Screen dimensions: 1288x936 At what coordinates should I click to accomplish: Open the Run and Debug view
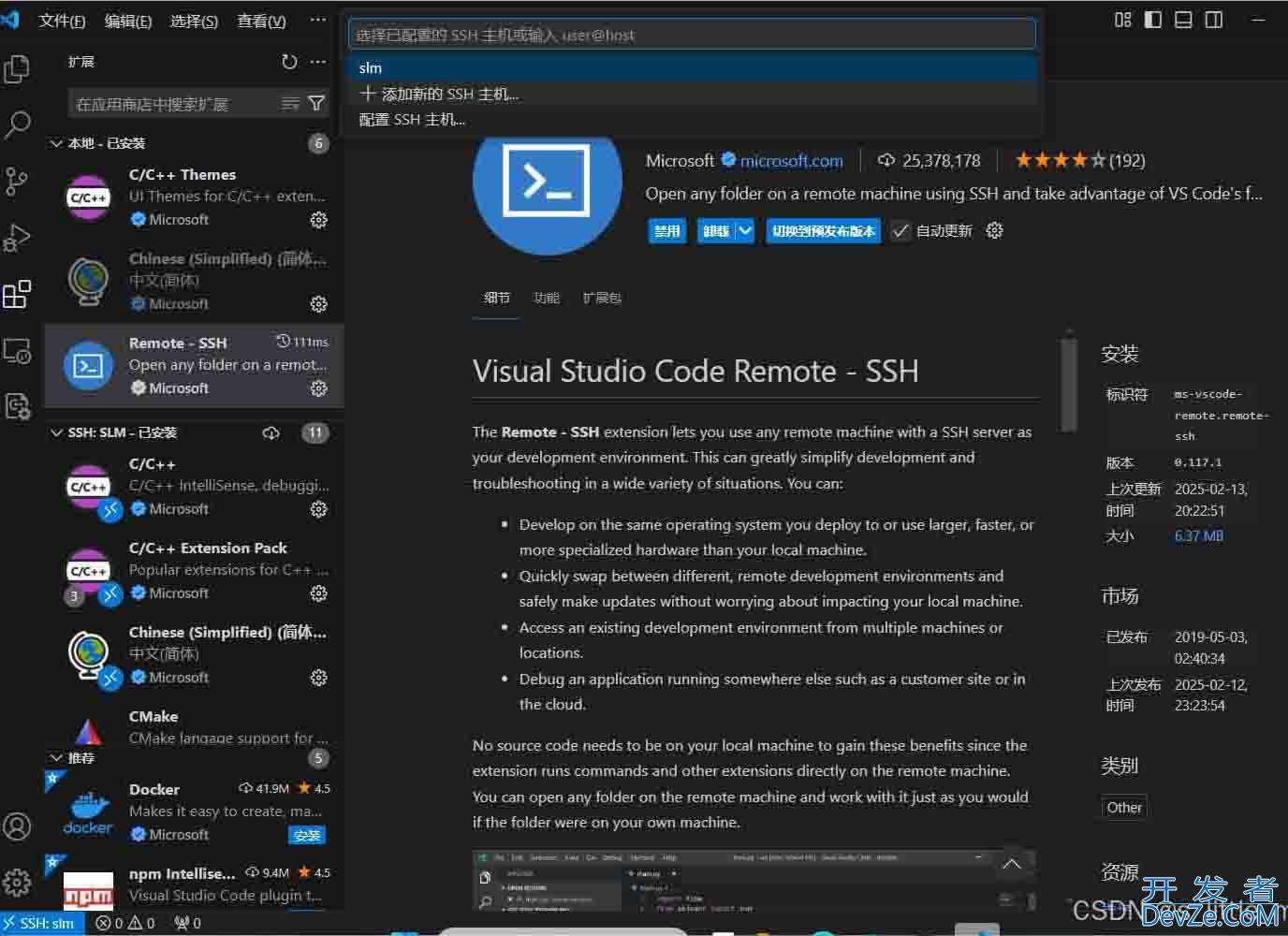click(x=17, y=238)
